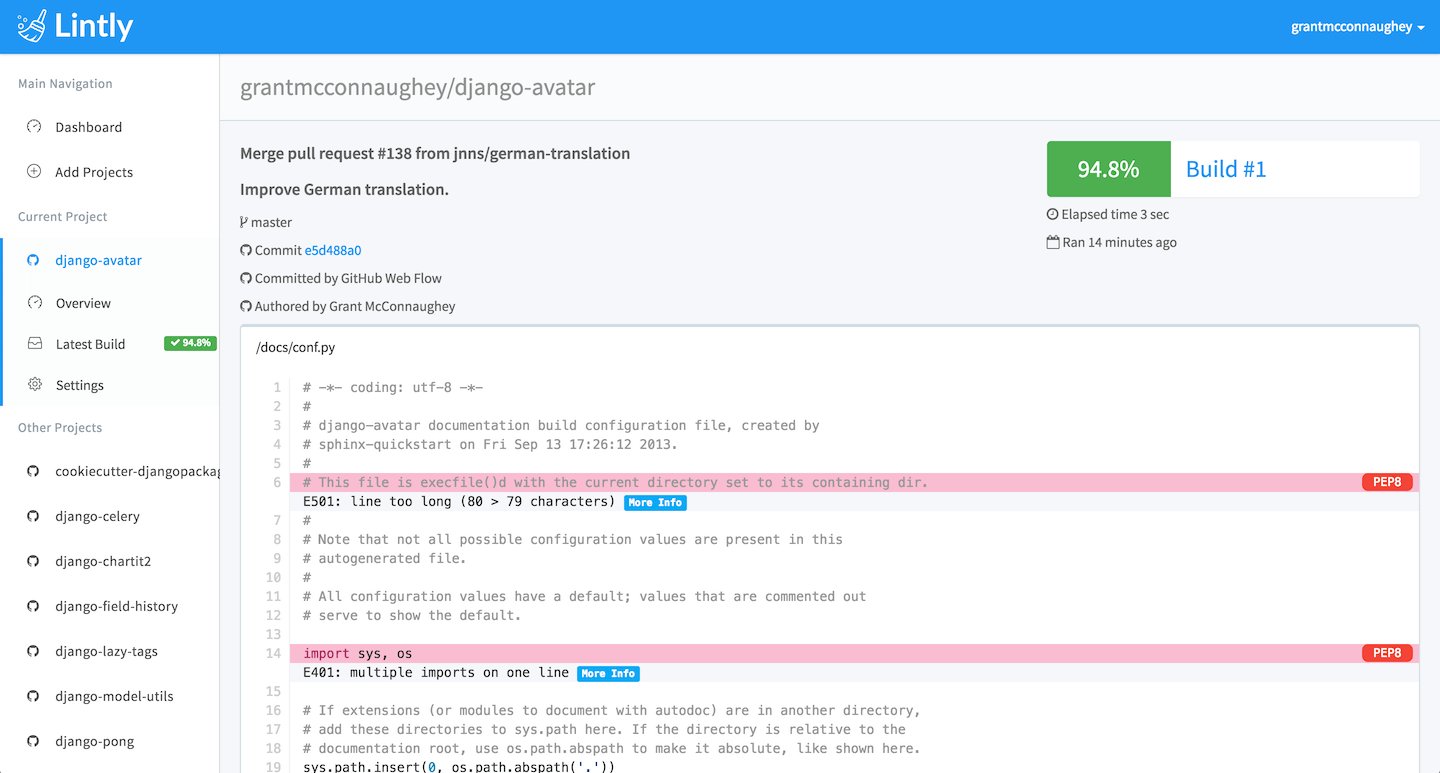Click More Info for E401 error
The height and width of the screenshot is (773, 1440).
coord(608,673)
